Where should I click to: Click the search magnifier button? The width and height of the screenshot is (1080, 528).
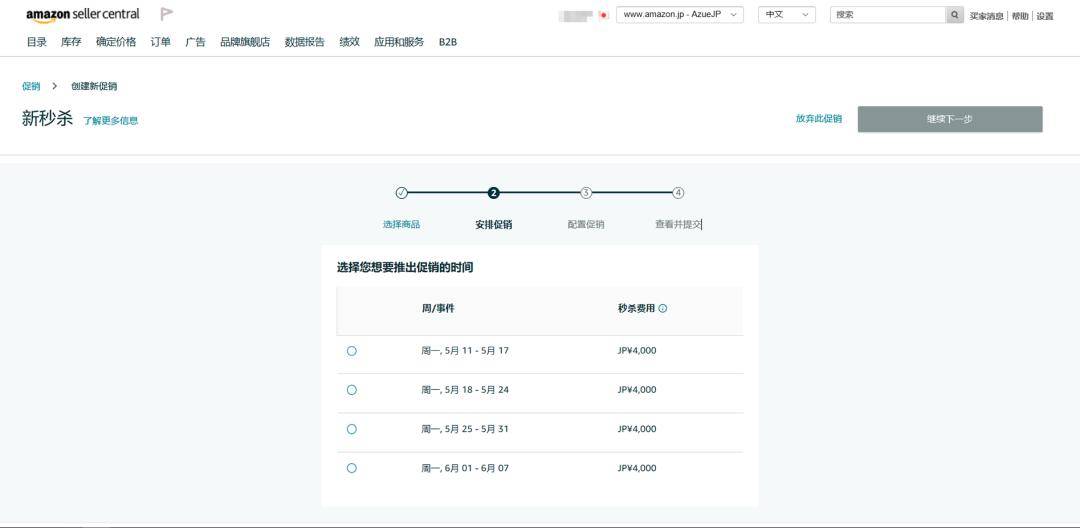click(x=955, y=14)
